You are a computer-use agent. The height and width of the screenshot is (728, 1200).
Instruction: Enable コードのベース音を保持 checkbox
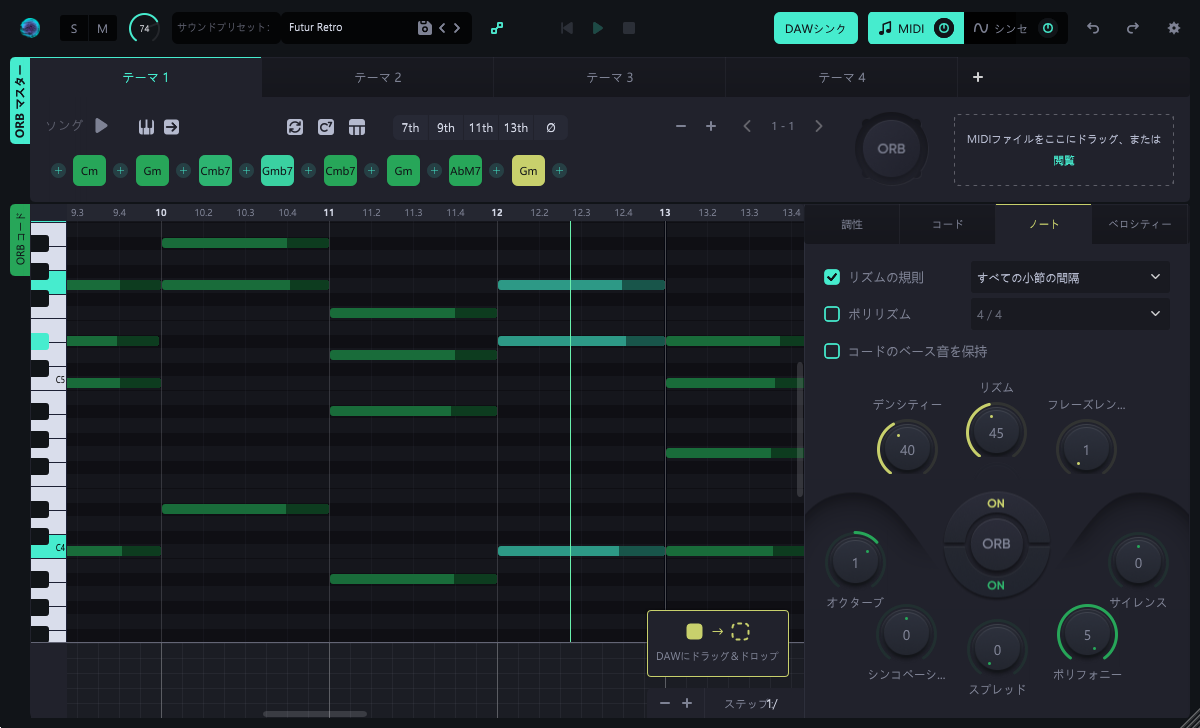tap(832, 351)
